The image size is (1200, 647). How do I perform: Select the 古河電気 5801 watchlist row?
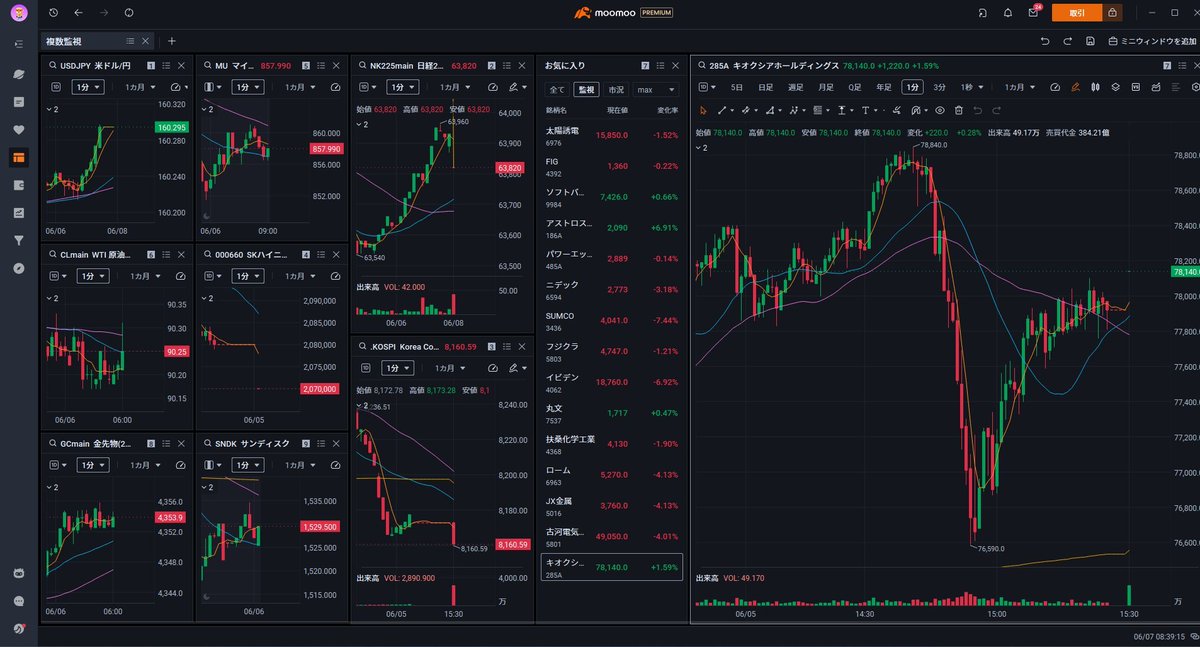[612, 537]
